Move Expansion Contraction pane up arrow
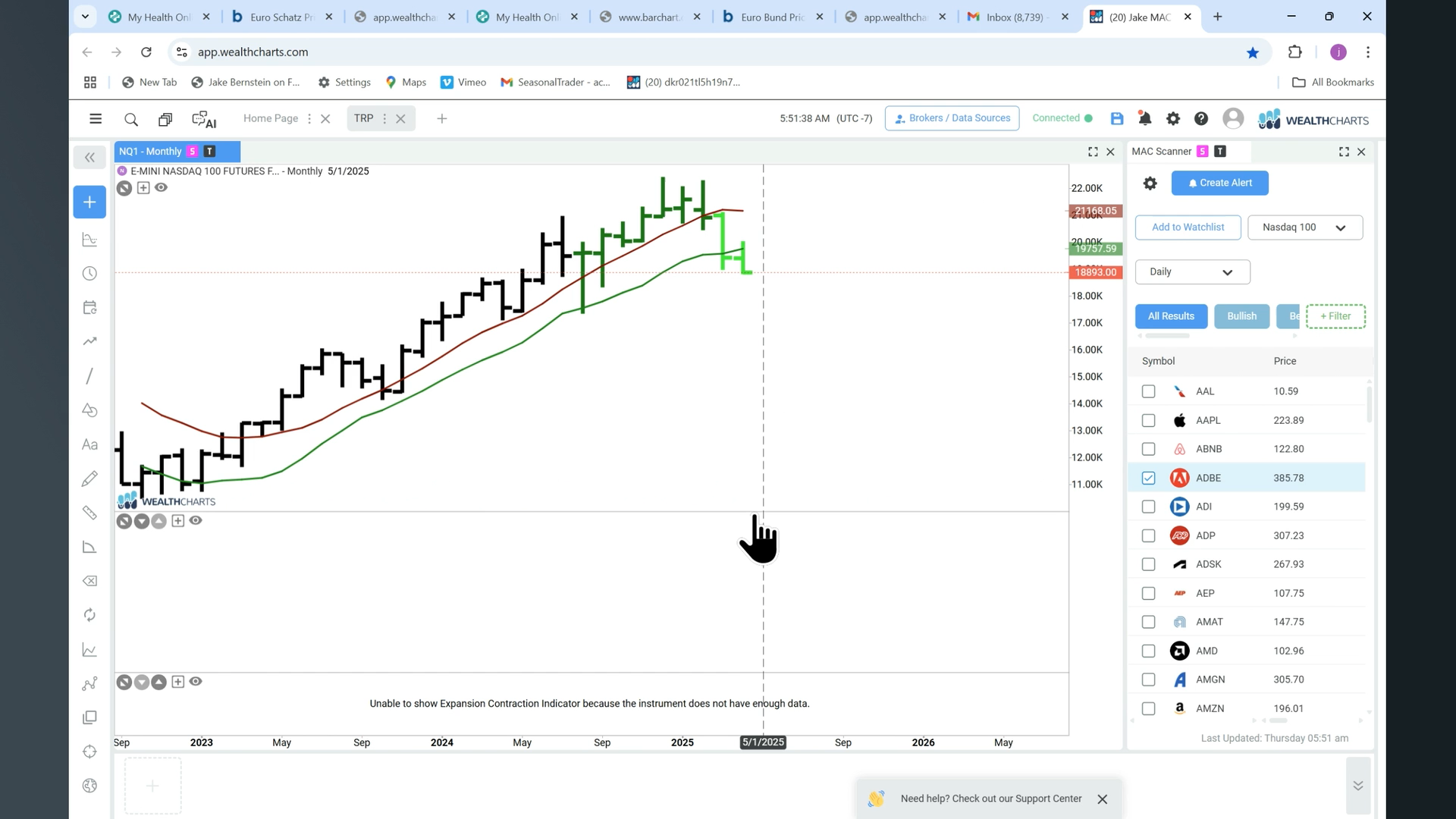 point(158,682)
